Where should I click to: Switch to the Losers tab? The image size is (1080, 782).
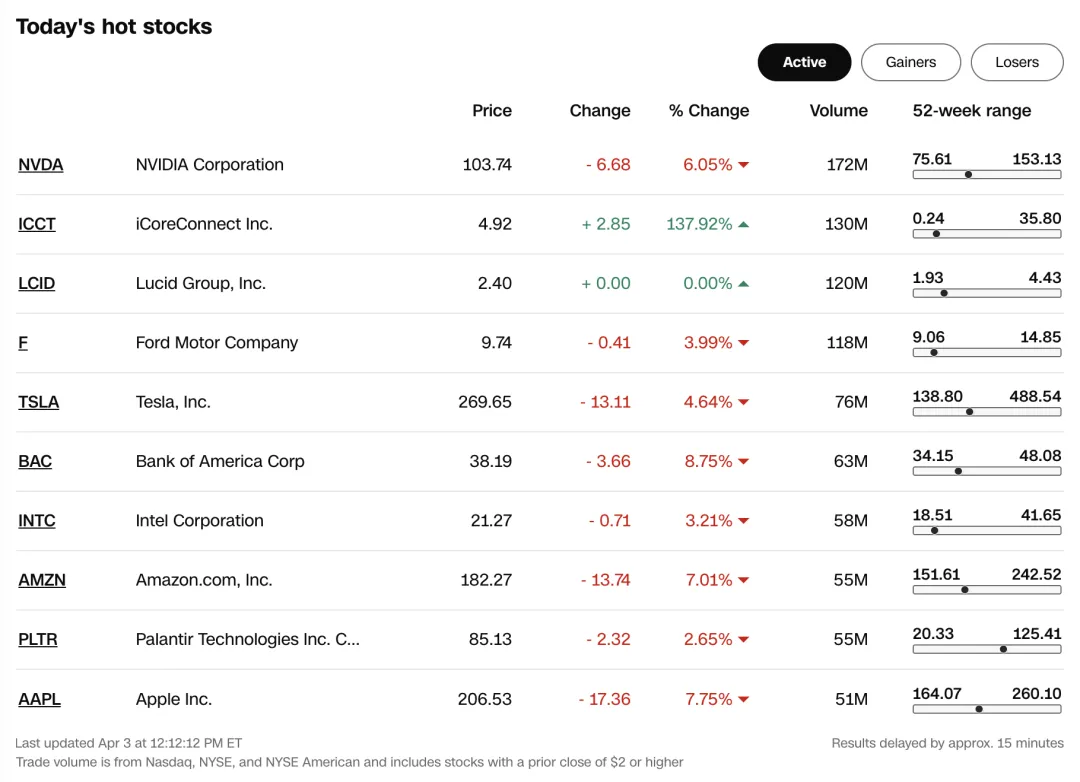click(1016, 62)
